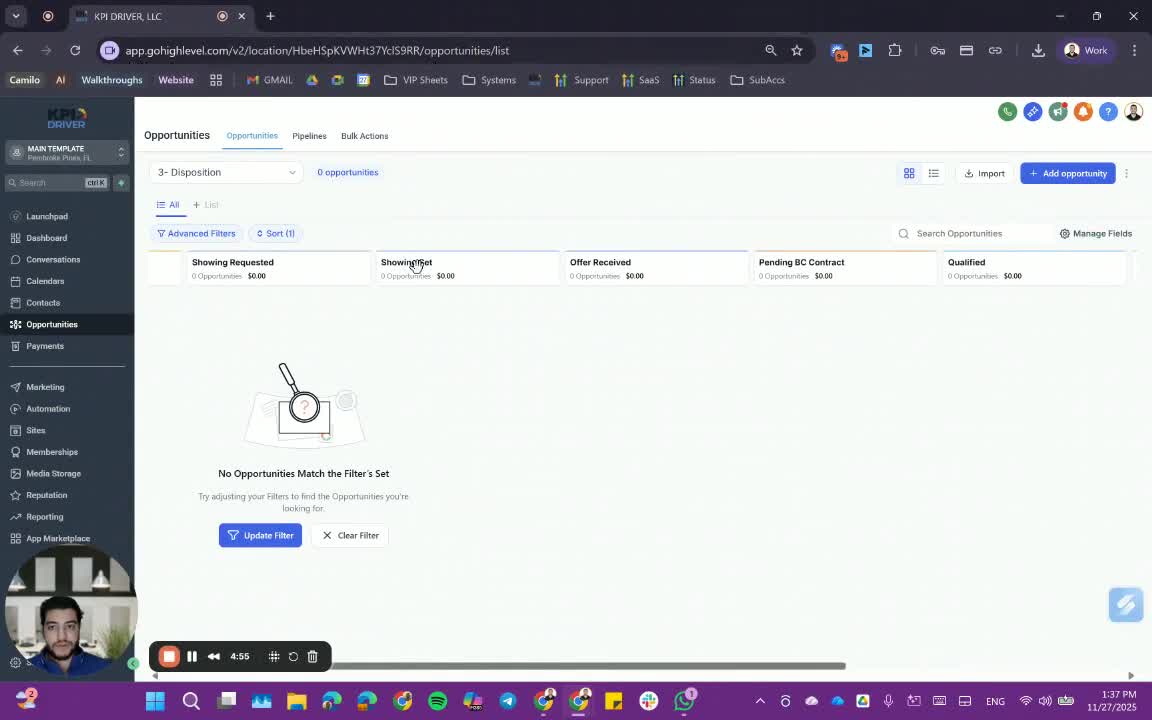Open Calendars in the sidebar
1152x720 pixels.
[x=45, y=281]
